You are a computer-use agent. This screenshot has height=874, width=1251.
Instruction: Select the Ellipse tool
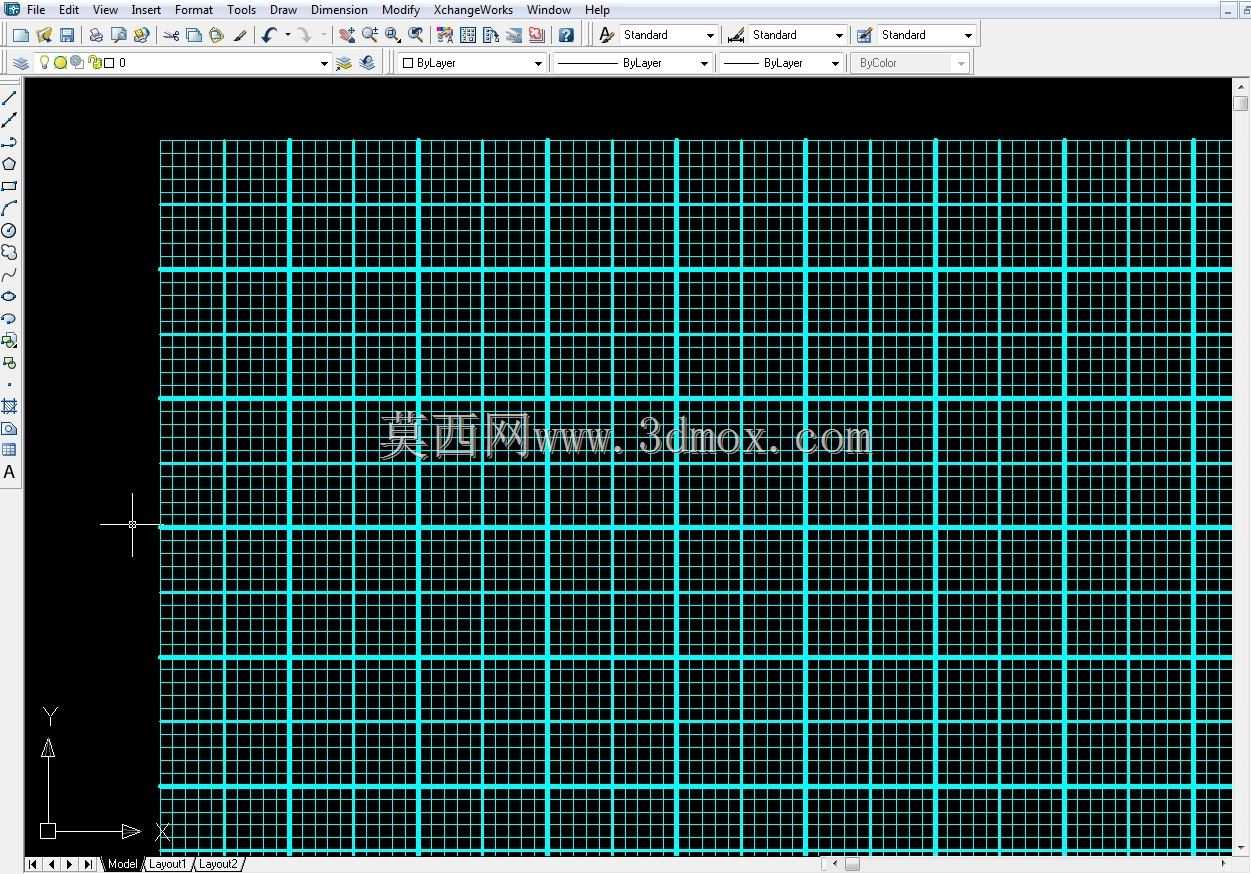(x=9, y=296)
